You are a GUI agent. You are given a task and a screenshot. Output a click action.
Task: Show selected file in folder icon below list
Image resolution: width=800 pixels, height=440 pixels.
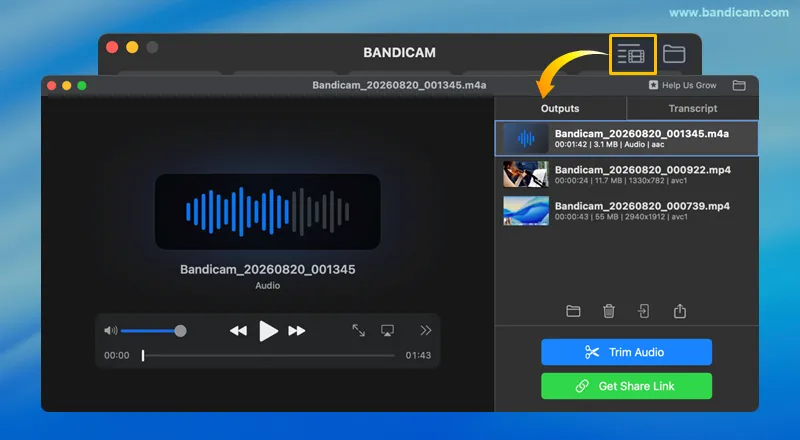[573, 311]
